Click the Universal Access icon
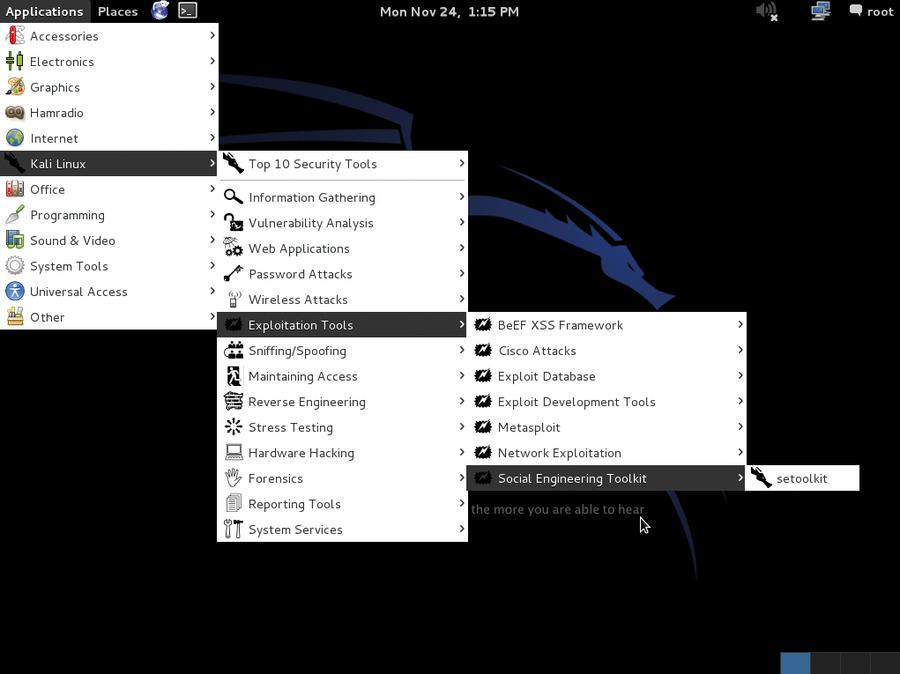 [15, 291]
